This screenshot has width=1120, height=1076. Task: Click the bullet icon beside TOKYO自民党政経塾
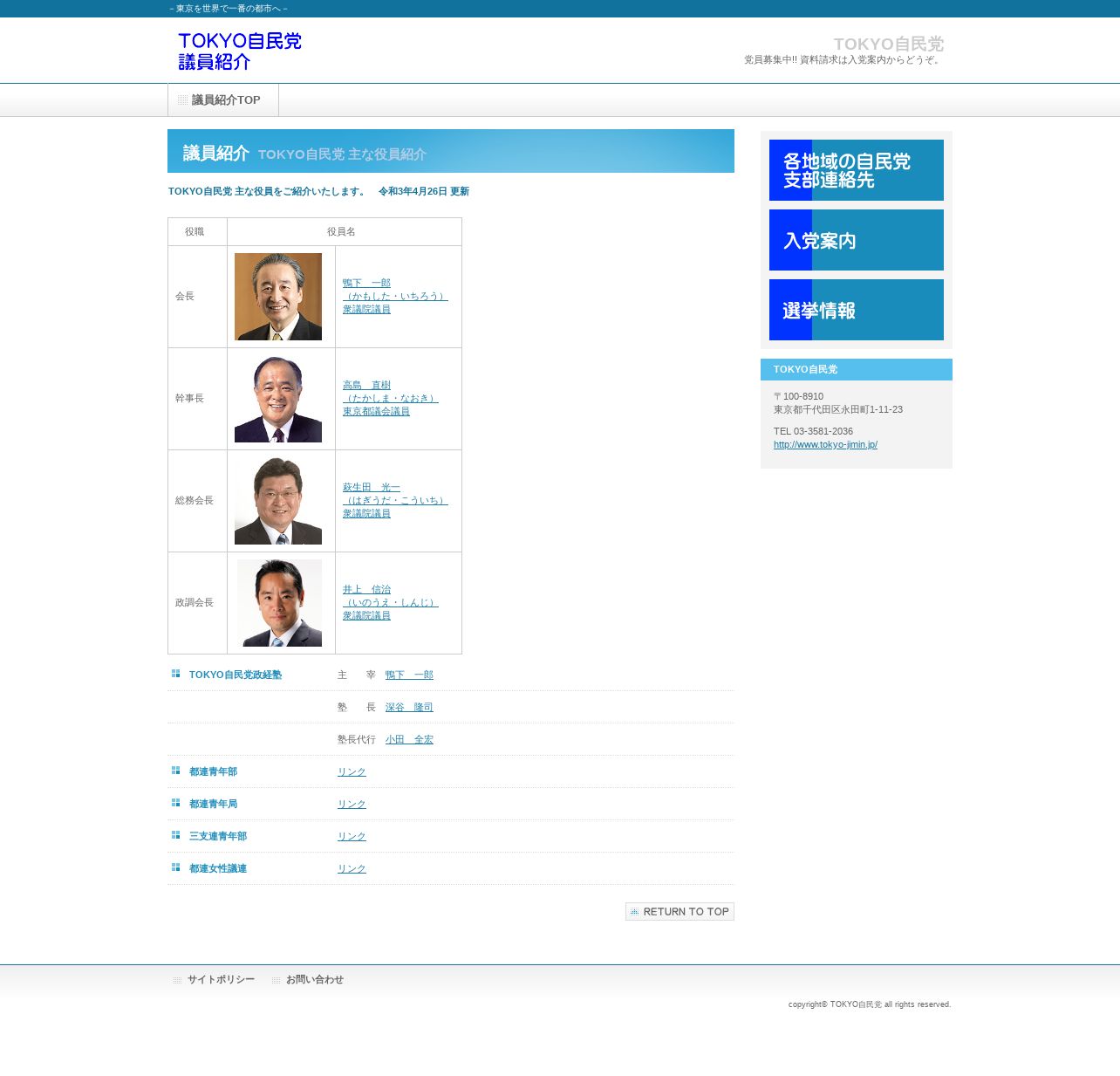(x=175, y=674)
